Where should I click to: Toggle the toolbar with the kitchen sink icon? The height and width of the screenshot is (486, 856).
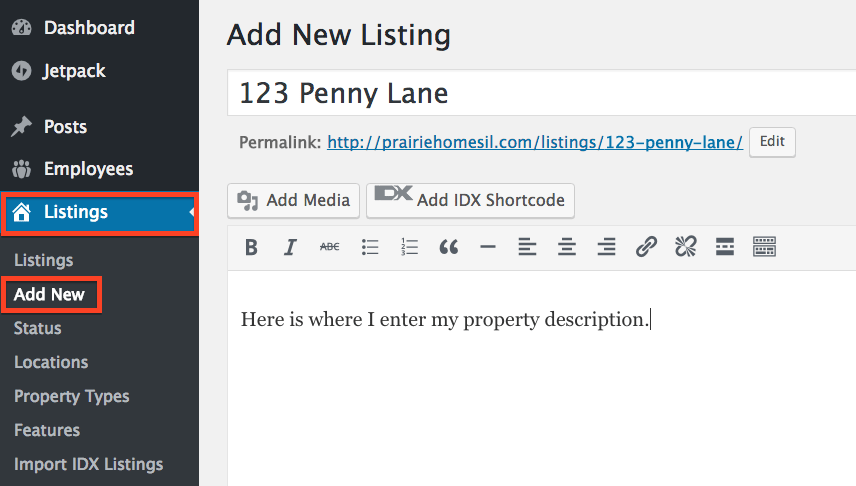764,247
